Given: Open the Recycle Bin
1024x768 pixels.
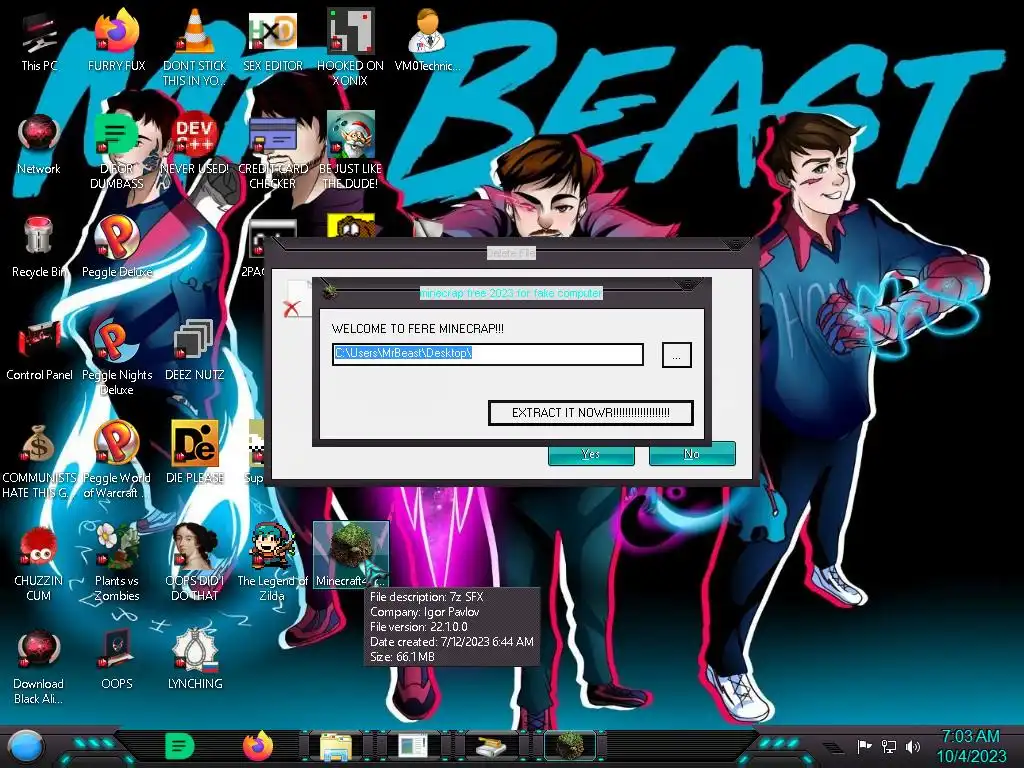Looking at the screenshot, I should point(39,247).
